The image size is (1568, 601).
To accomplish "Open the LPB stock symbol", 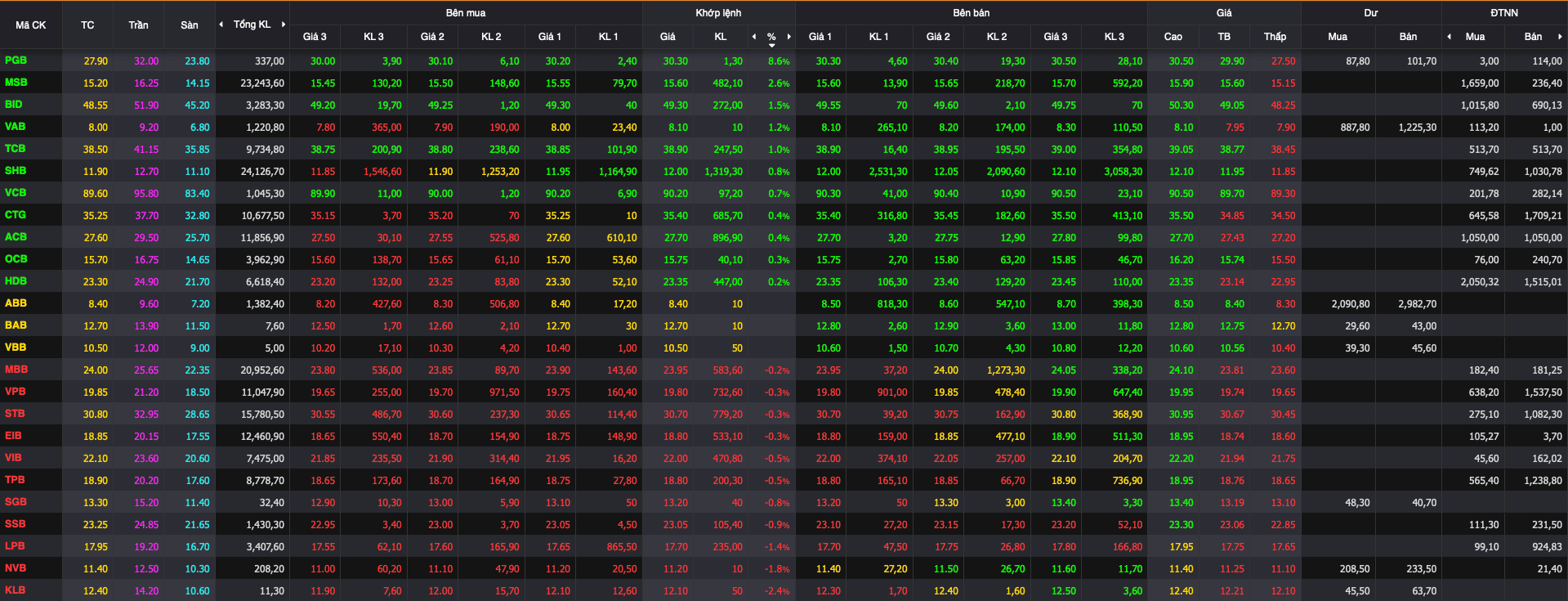I will pos(15,546).
